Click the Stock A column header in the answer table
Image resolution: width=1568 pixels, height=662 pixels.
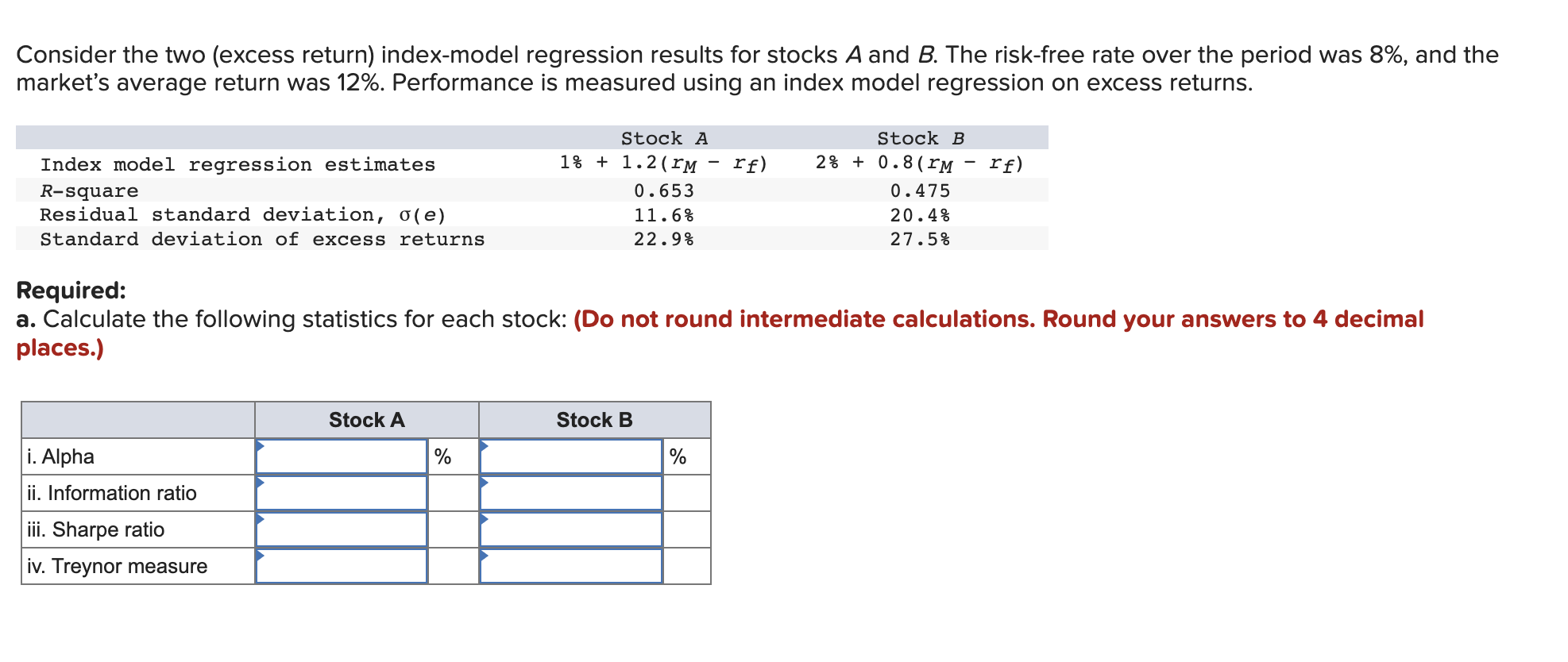pos(365,420)
